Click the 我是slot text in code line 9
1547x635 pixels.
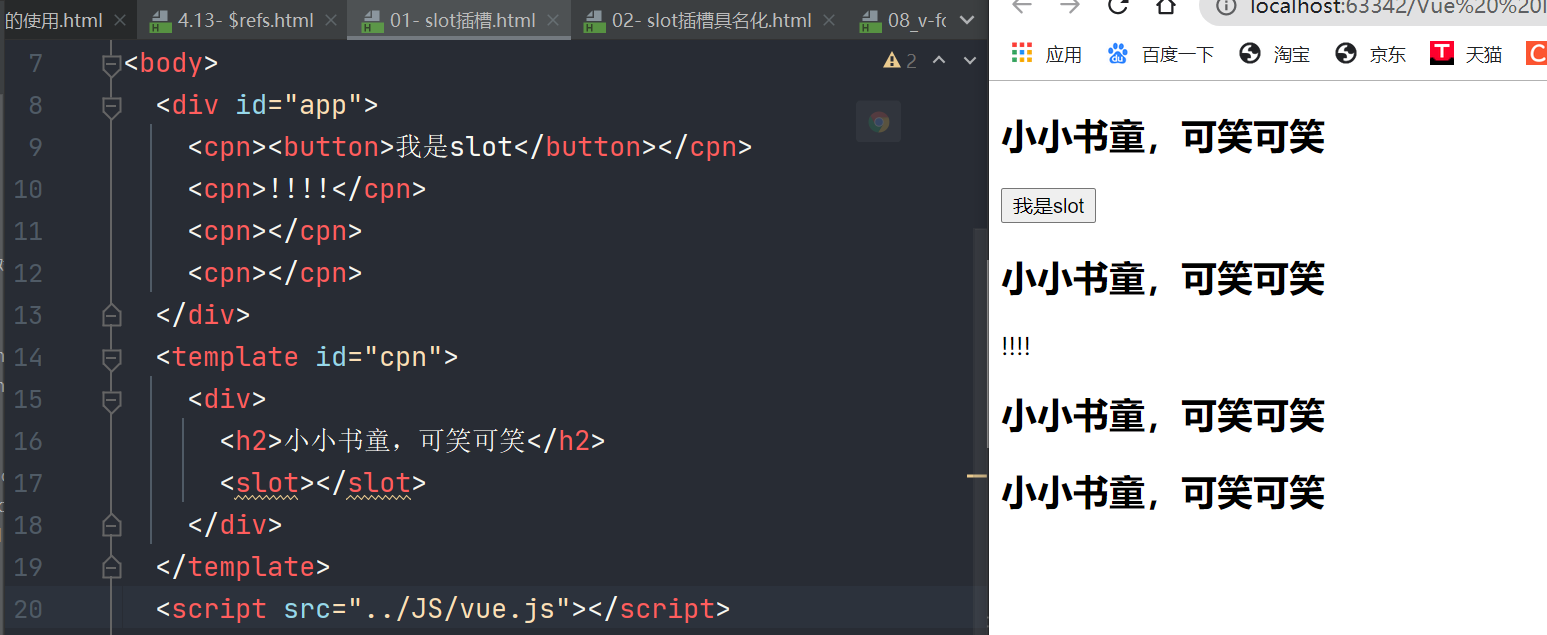click(454, 147)
